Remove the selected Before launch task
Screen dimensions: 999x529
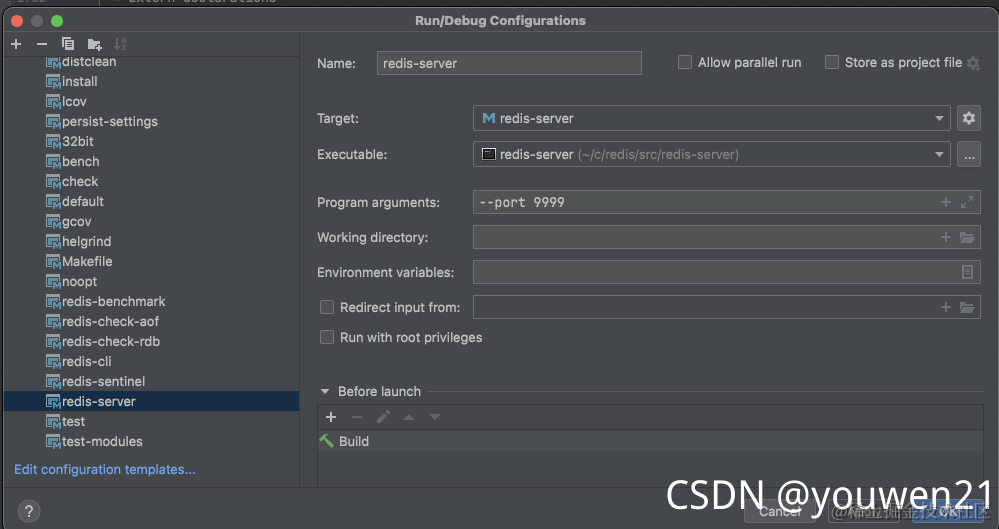coord(357,417)
